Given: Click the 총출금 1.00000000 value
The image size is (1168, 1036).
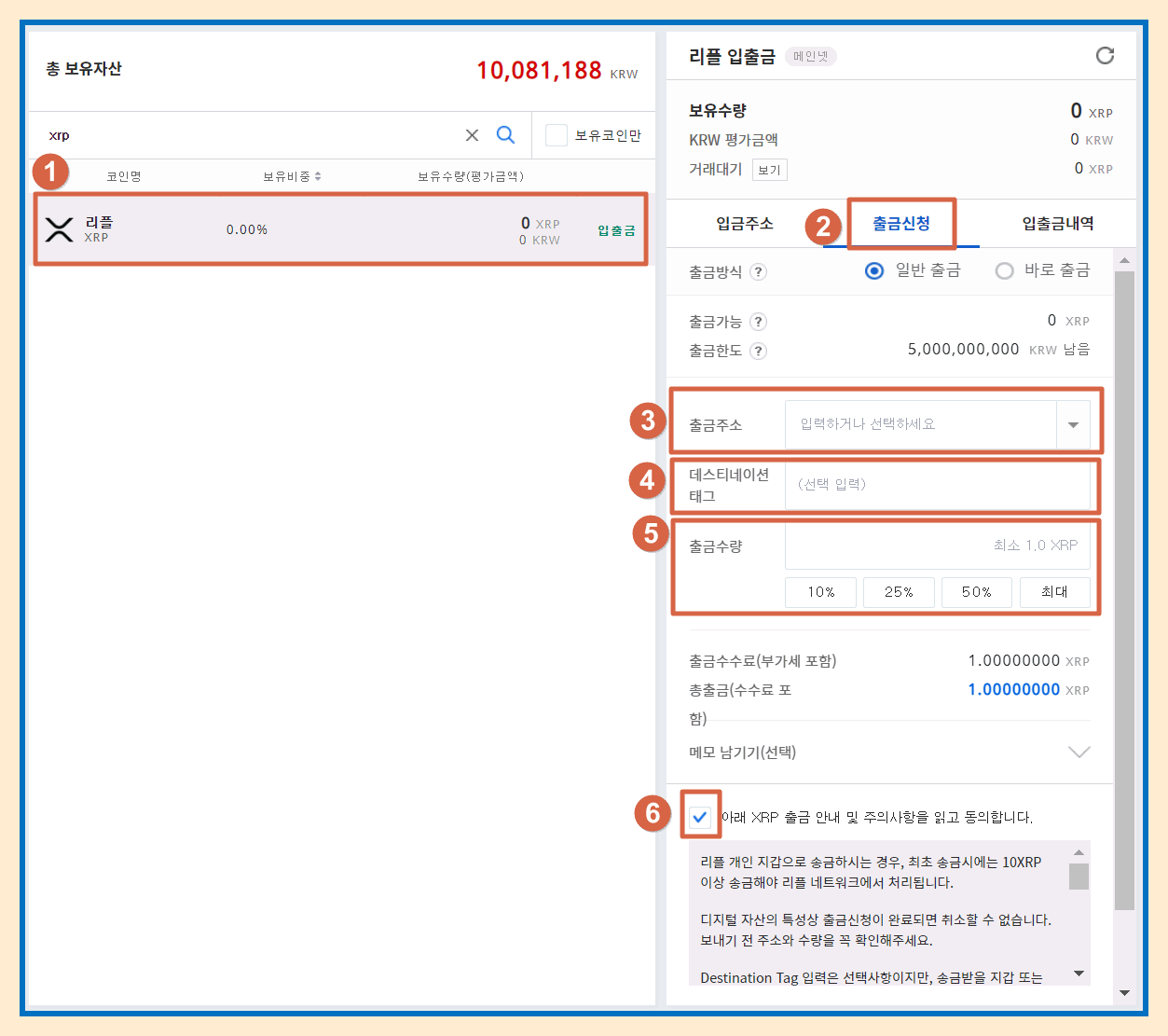Looking at the screenshot, I should (1014, 690).
